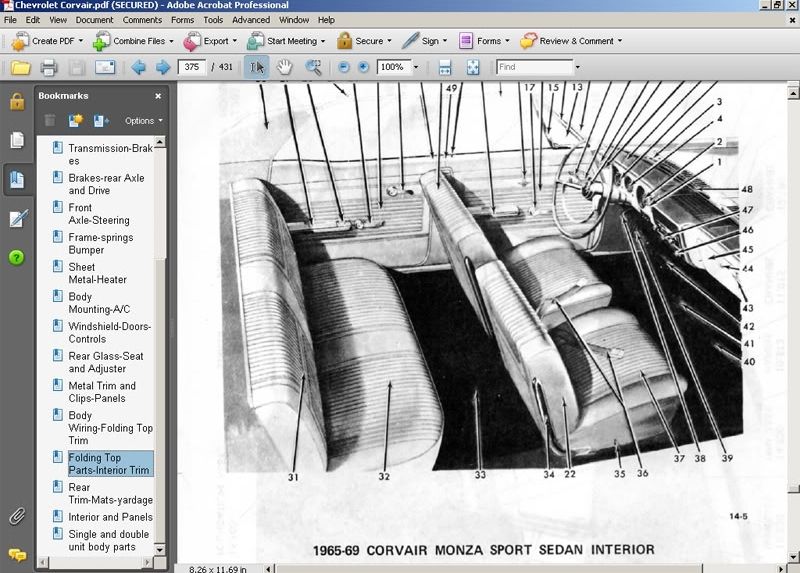Zoom in with the plus button
This screenshot has height=573, width=800.
(363, 67)
